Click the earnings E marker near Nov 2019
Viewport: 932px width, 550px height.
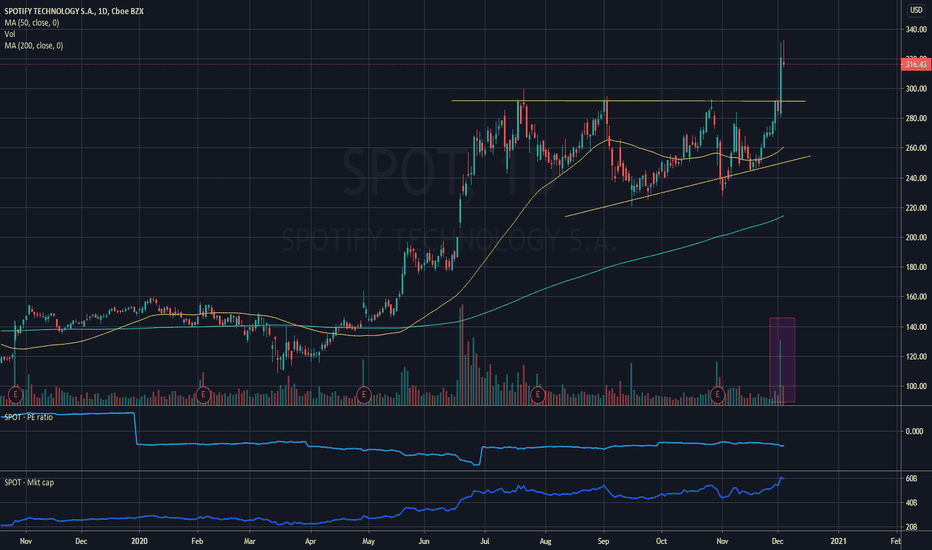(x=15, y=394)
